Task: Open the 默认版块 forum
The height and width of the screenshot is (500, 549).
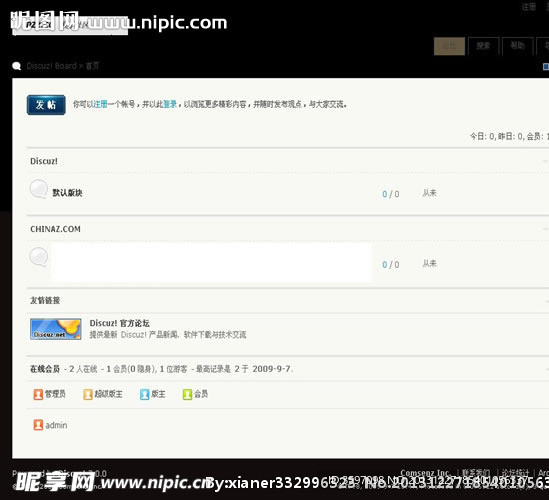Action: (x=67, y=193)
